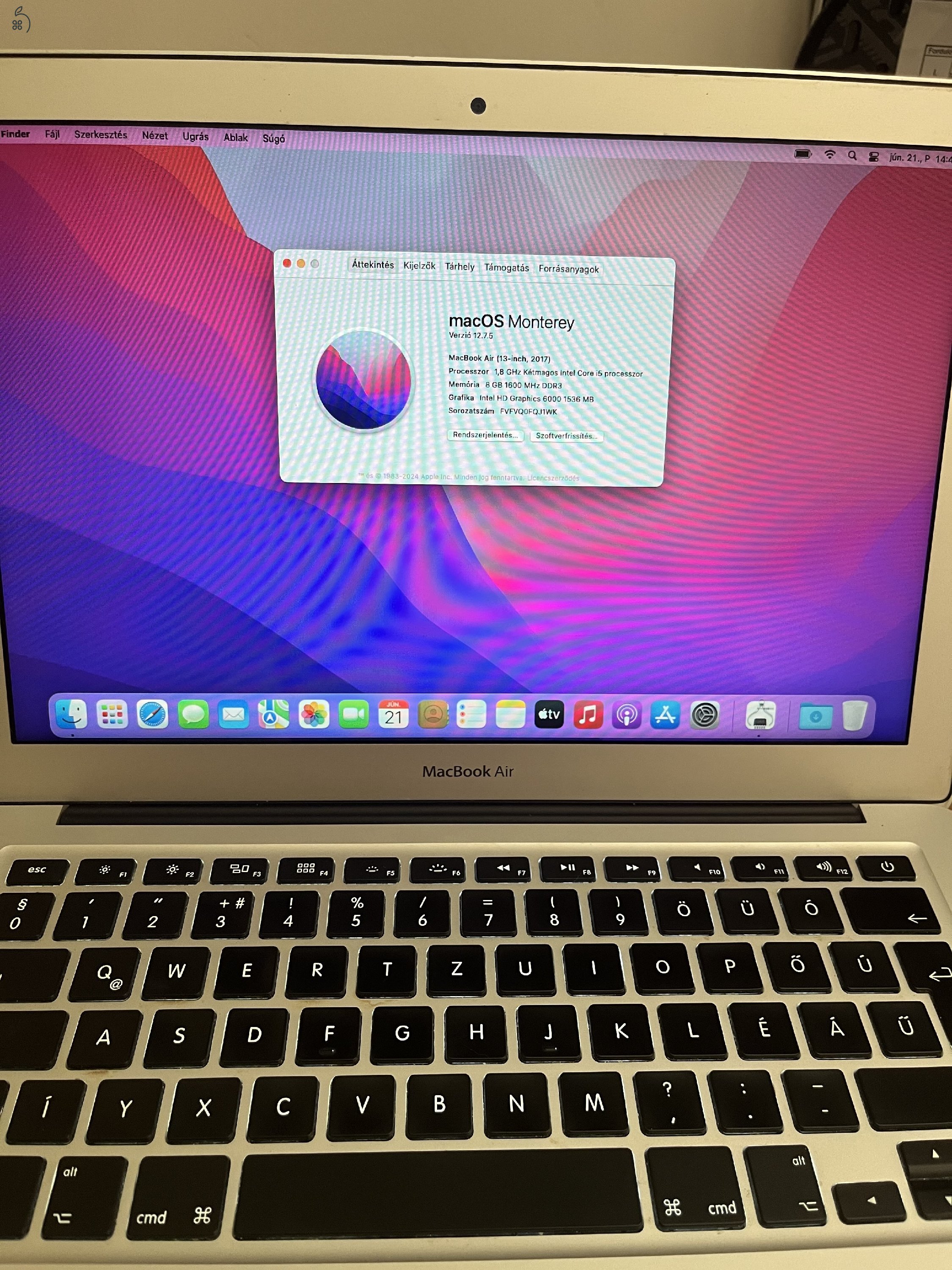Launch Maps from the Dock
The width and height of the screenshot is (952, 1270).
click(273, 715)
